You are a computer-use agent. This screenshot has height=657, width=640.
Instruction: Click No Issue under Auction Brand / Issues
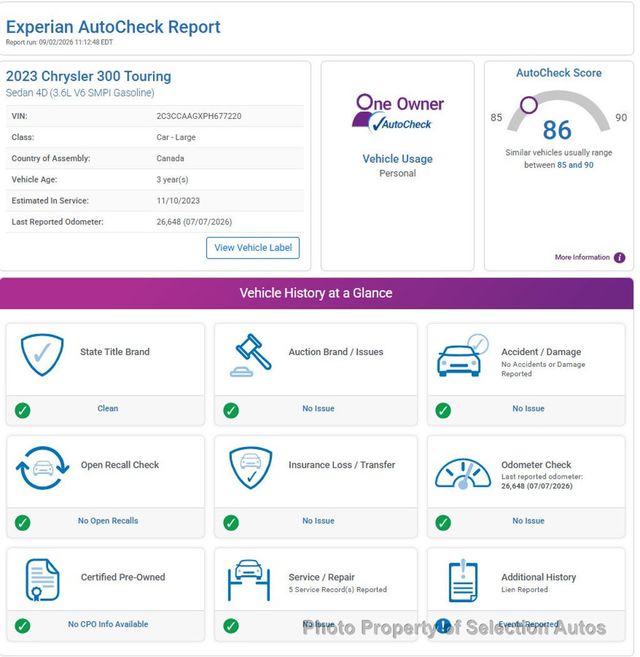coord(319,408)
